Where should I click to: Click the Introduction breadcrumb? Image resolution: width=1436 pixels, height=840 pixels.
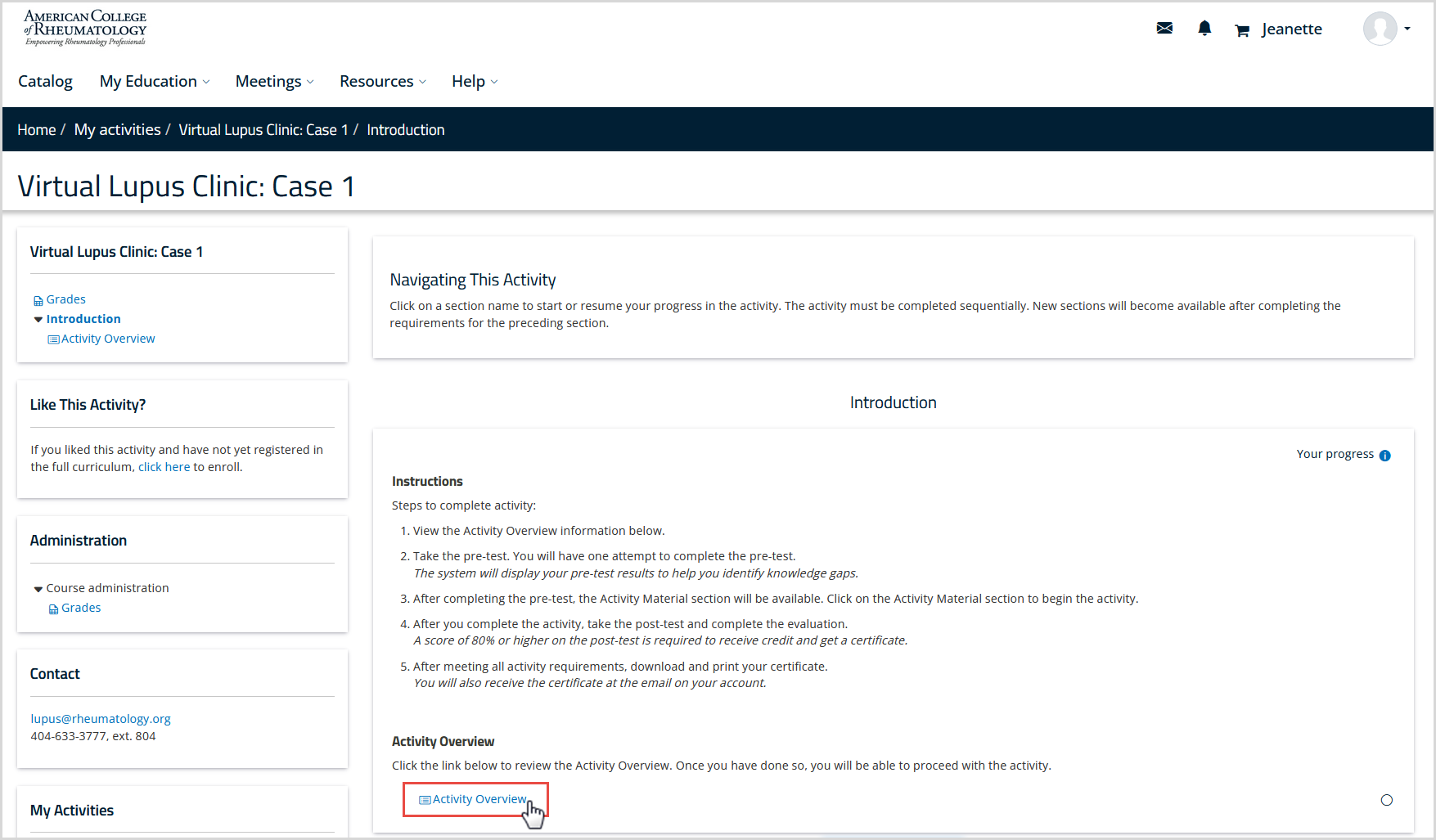pos(406,130)
